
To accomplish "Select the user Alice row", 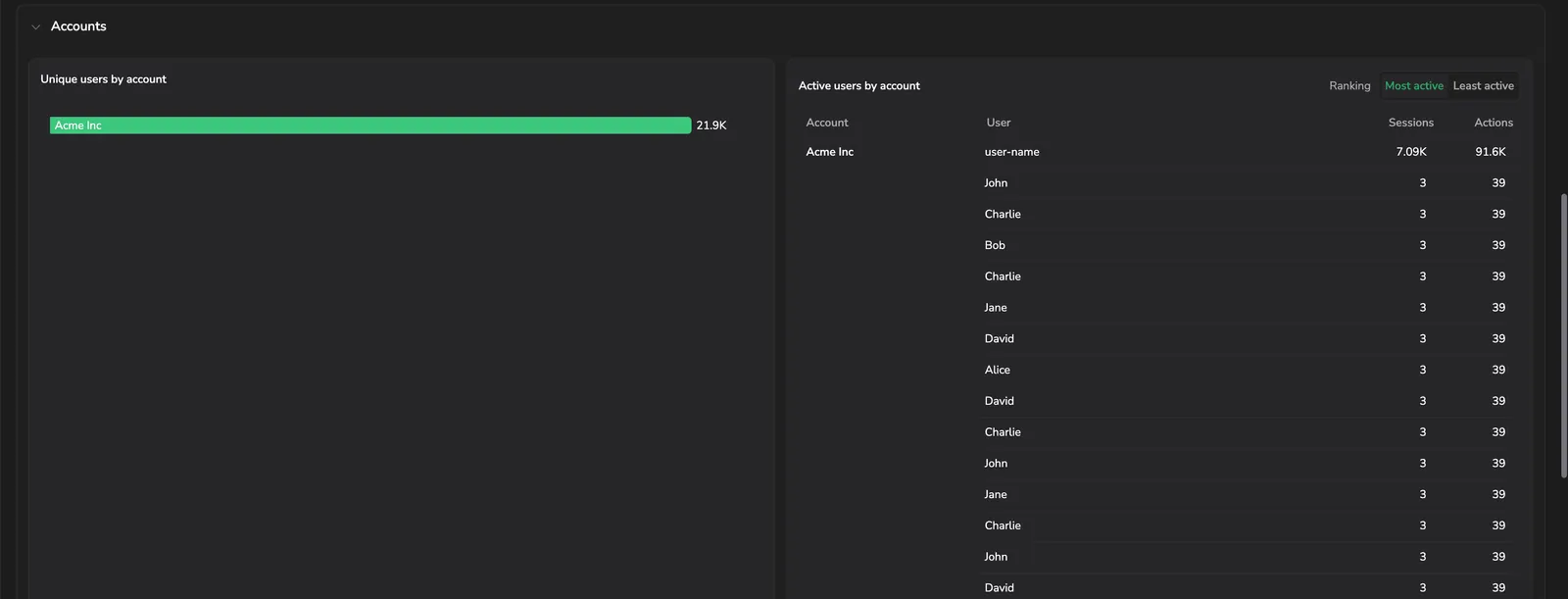I will [x=1249, y=370].
